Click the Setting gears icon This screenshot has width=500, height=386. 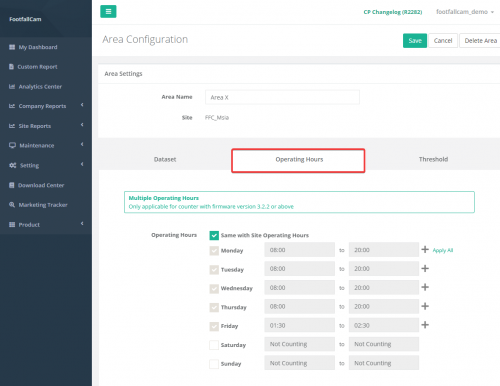13,165
